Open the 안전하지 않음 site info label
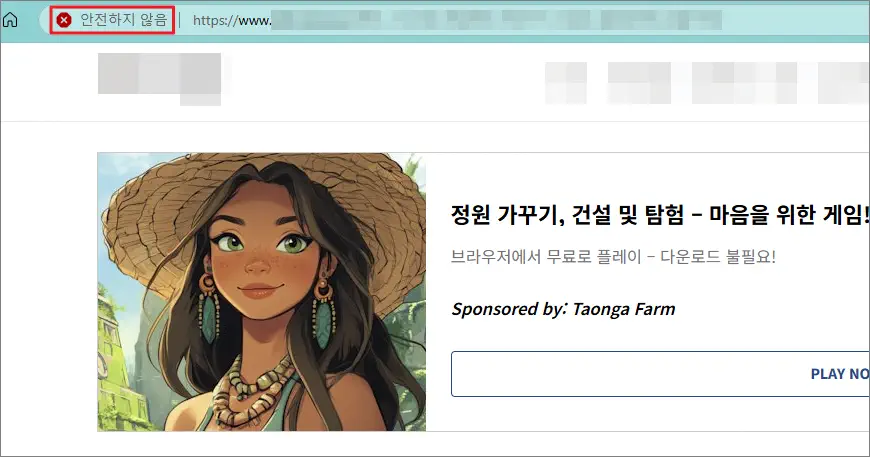 pos(123,20)
